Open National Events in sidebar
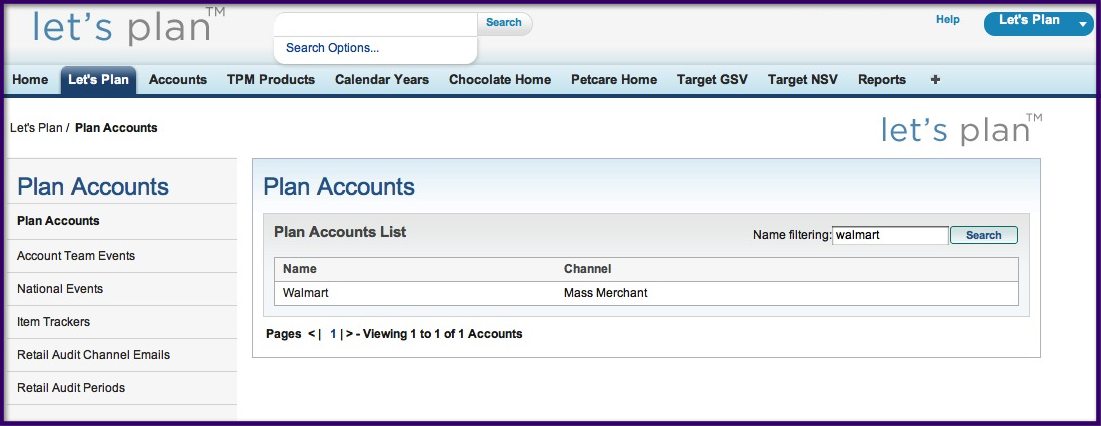The width and height of the screenshot is (1101, 426). point(60,289)
